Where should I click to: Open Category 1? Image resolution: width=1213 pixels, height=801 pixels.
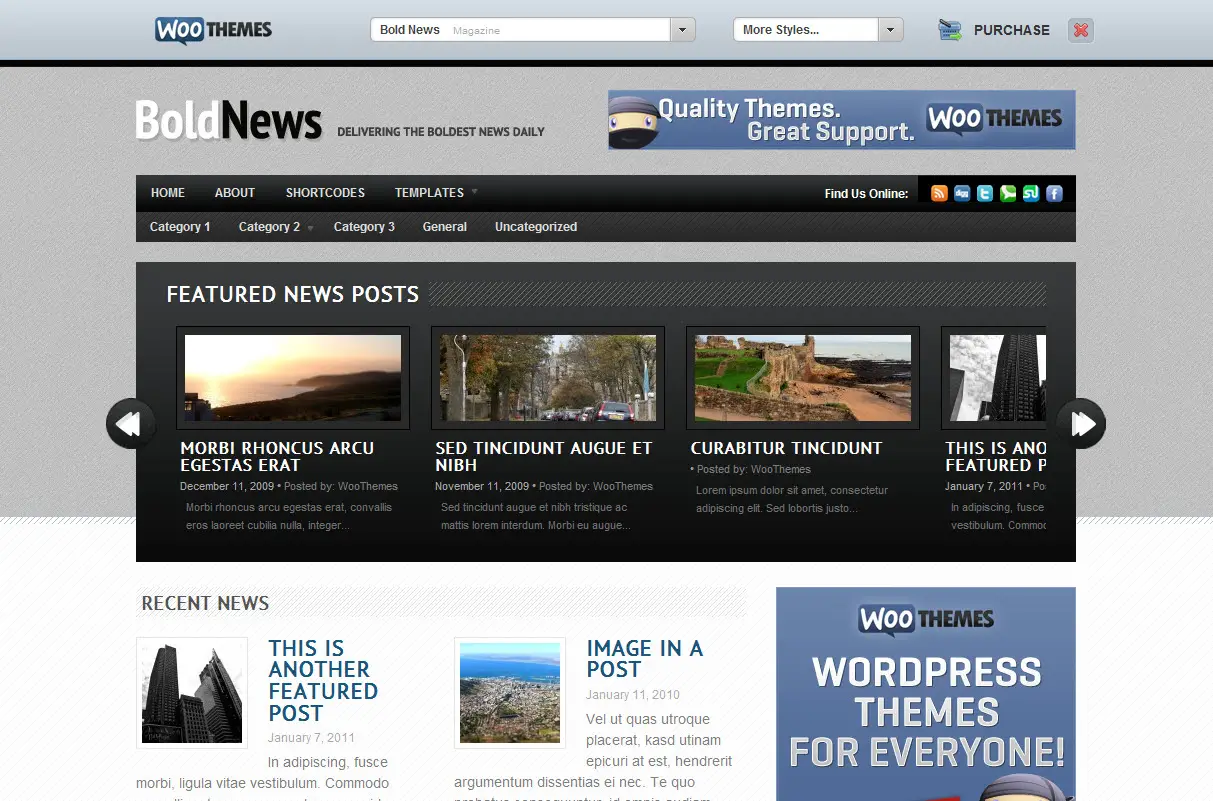(x=180, y=227)
